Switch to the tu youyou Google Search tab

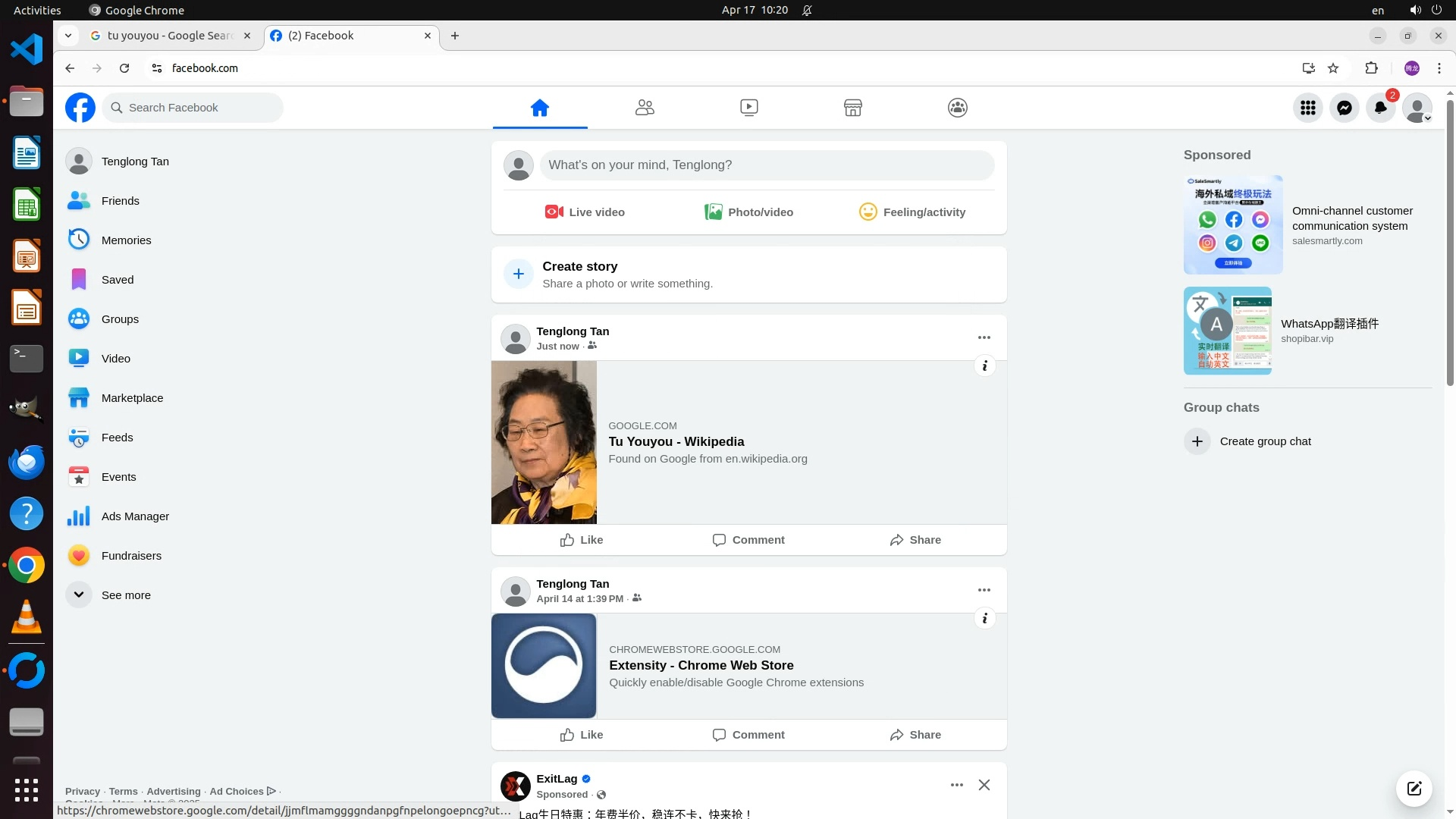click(x=169, y=36)
